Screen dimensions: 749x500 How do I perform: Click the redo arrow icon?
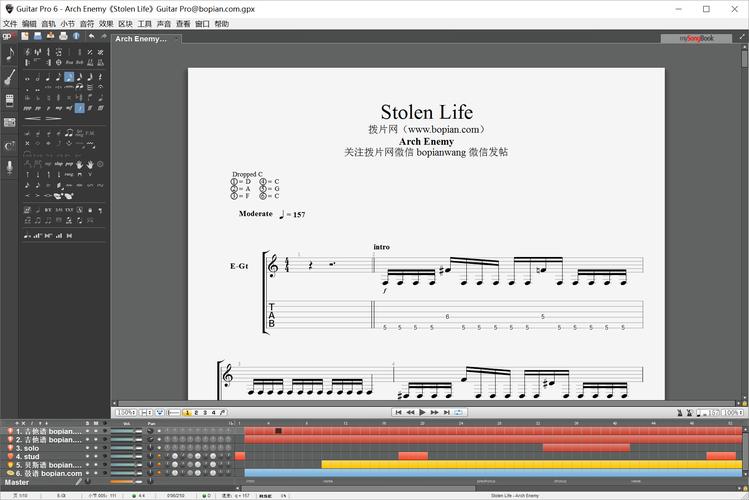(104, 36)
